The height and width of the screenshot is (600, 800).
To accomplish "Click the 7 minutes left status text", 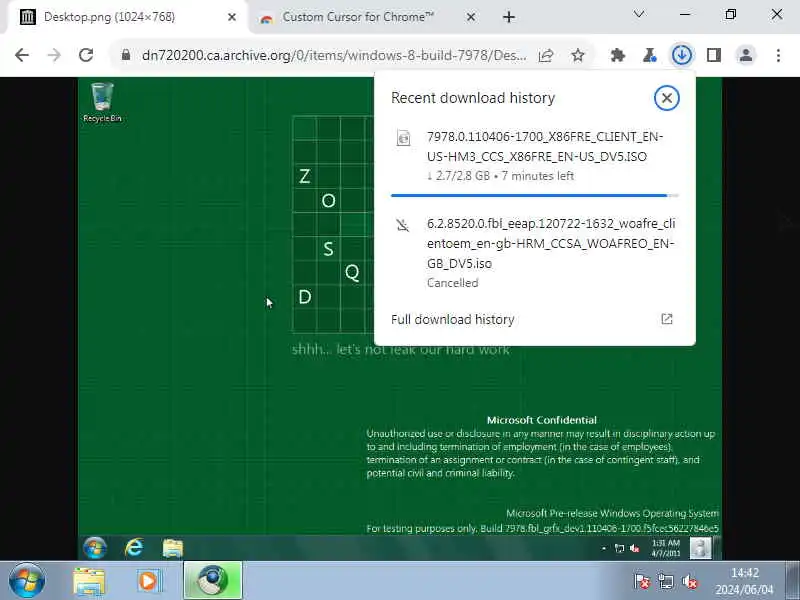I will click(538, 176).
